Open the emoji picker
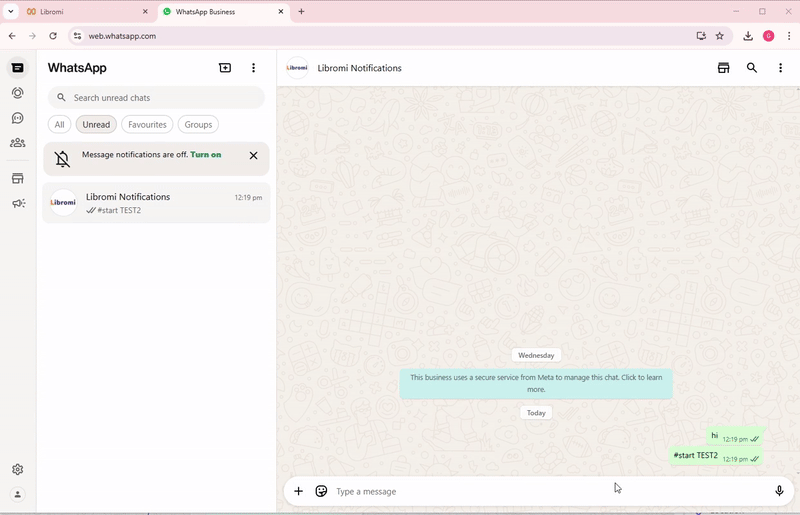This screenshot has height=515, width=800. [321, 491]
